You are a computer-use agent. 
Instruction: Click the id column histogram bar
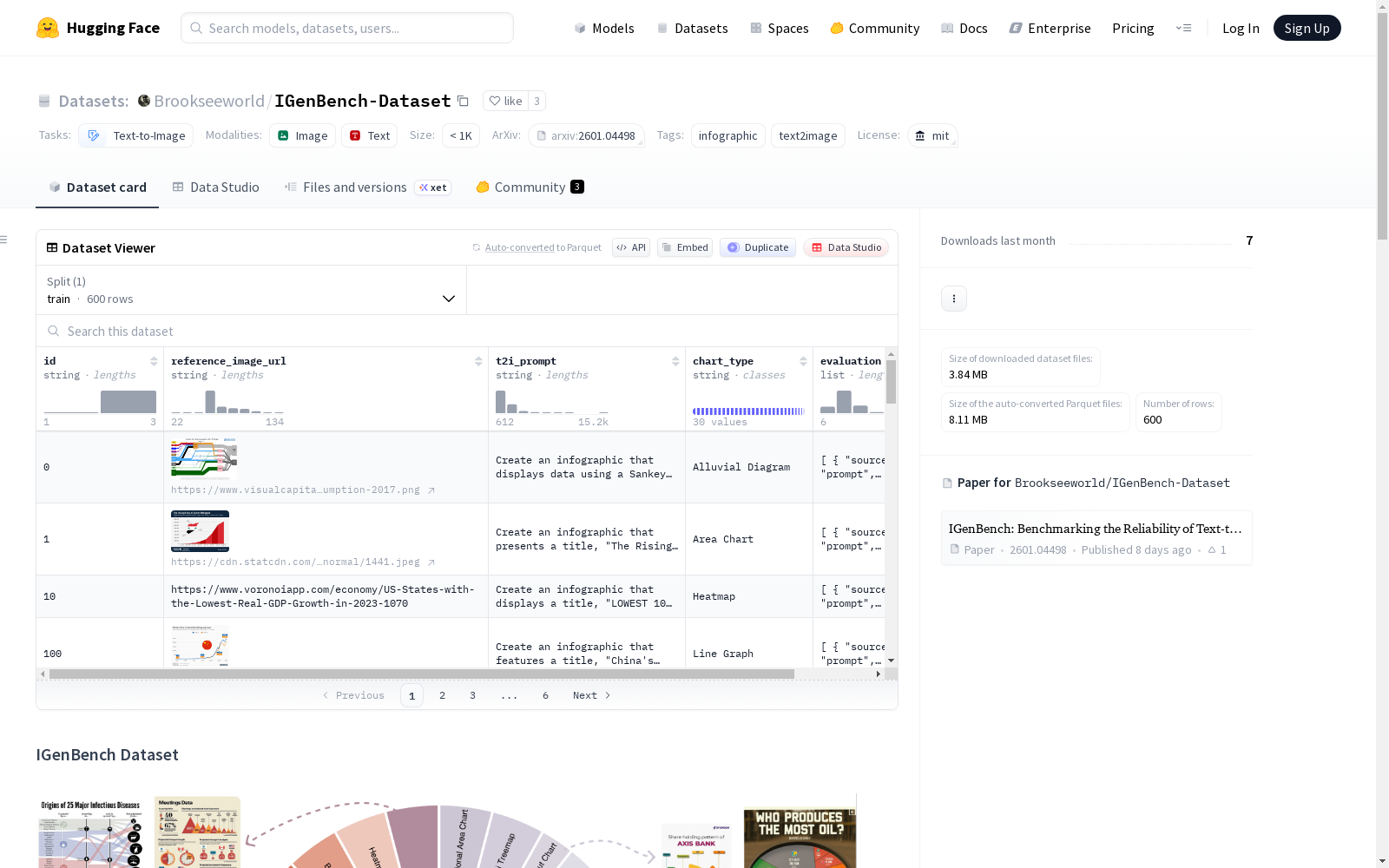click(128, 402)
